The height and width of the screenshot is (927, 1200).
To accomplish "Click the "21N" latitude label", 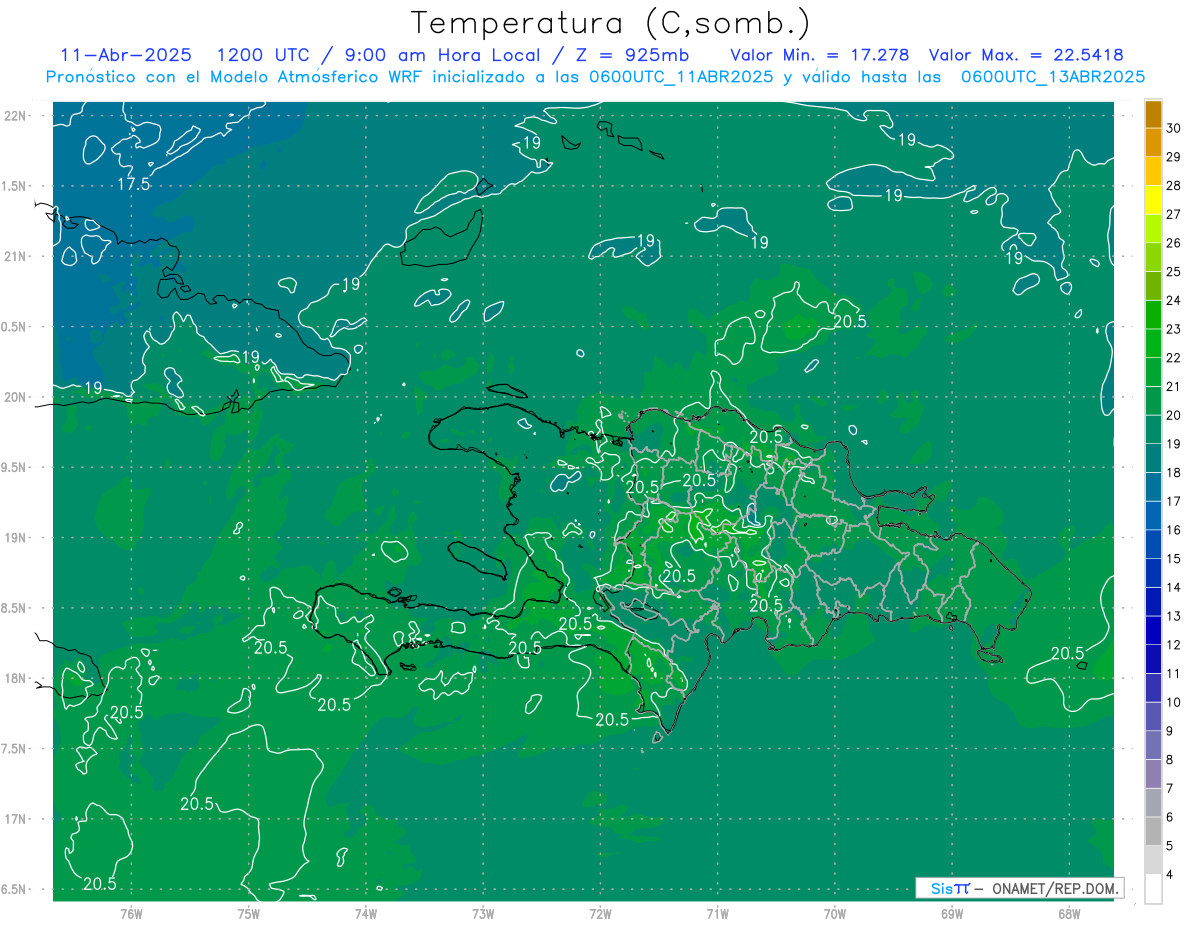I will [17, 256].
